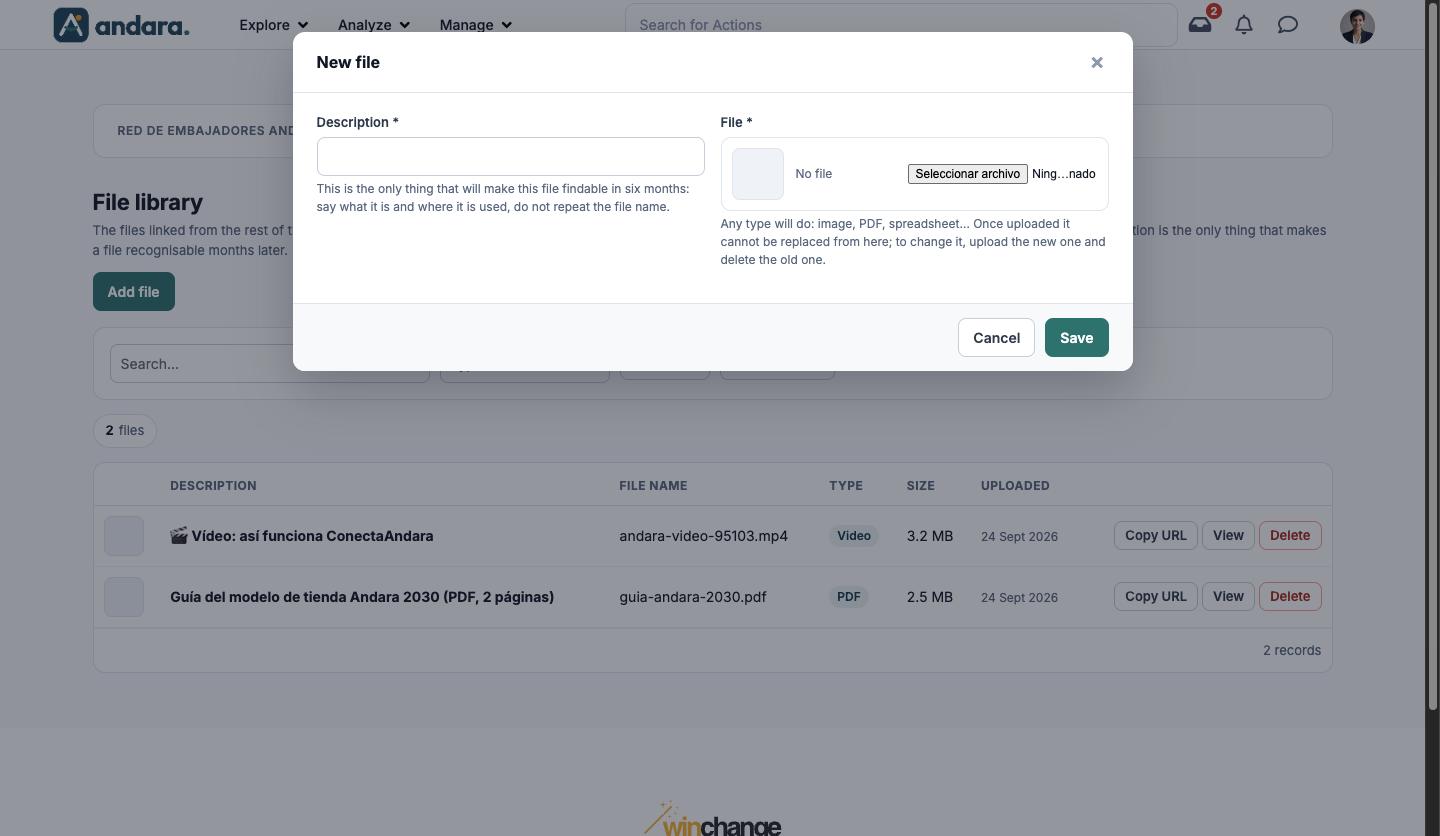
Task: Copy the URL of andara-video-95103.mp4
Action: 1155,536
